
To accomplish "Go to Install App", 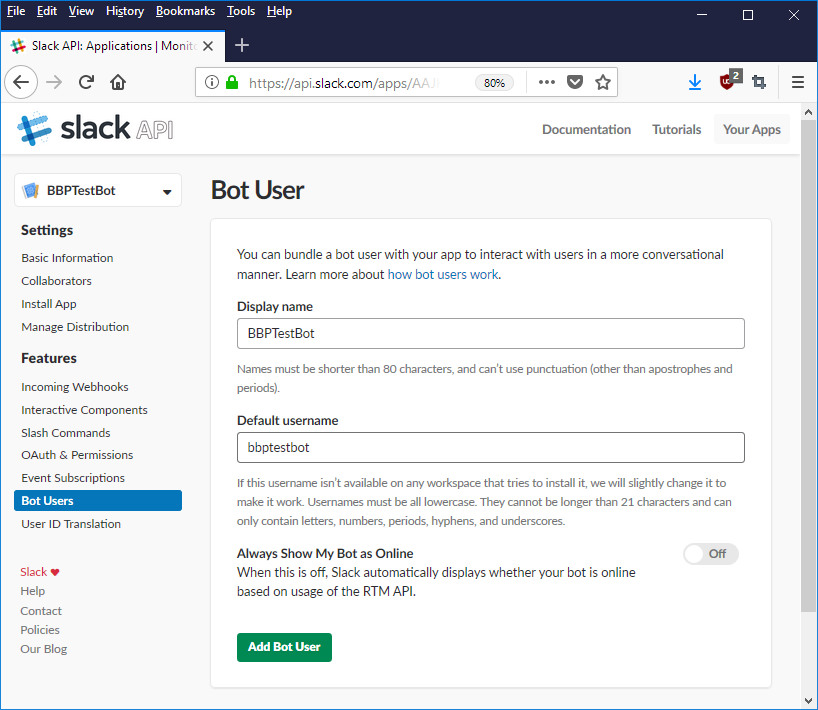I will (x=49, y=304).
